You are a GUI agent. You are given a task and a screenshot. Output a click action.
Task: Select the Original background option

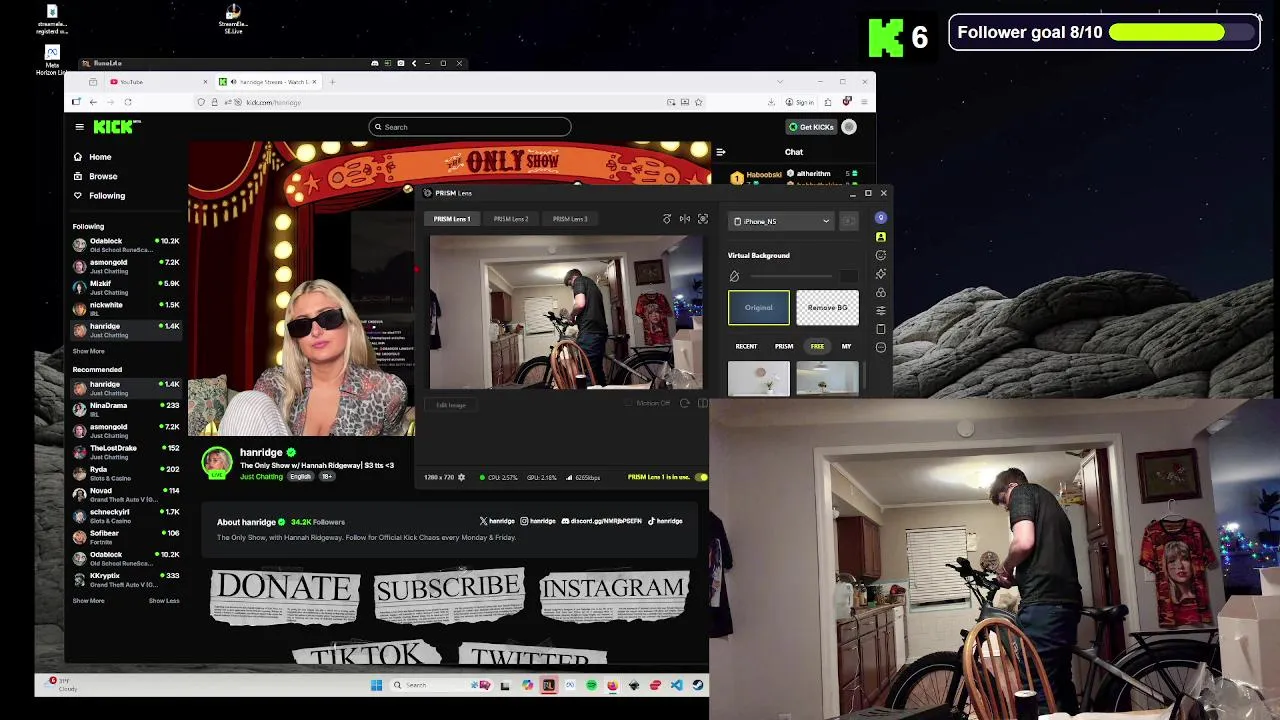759,308
